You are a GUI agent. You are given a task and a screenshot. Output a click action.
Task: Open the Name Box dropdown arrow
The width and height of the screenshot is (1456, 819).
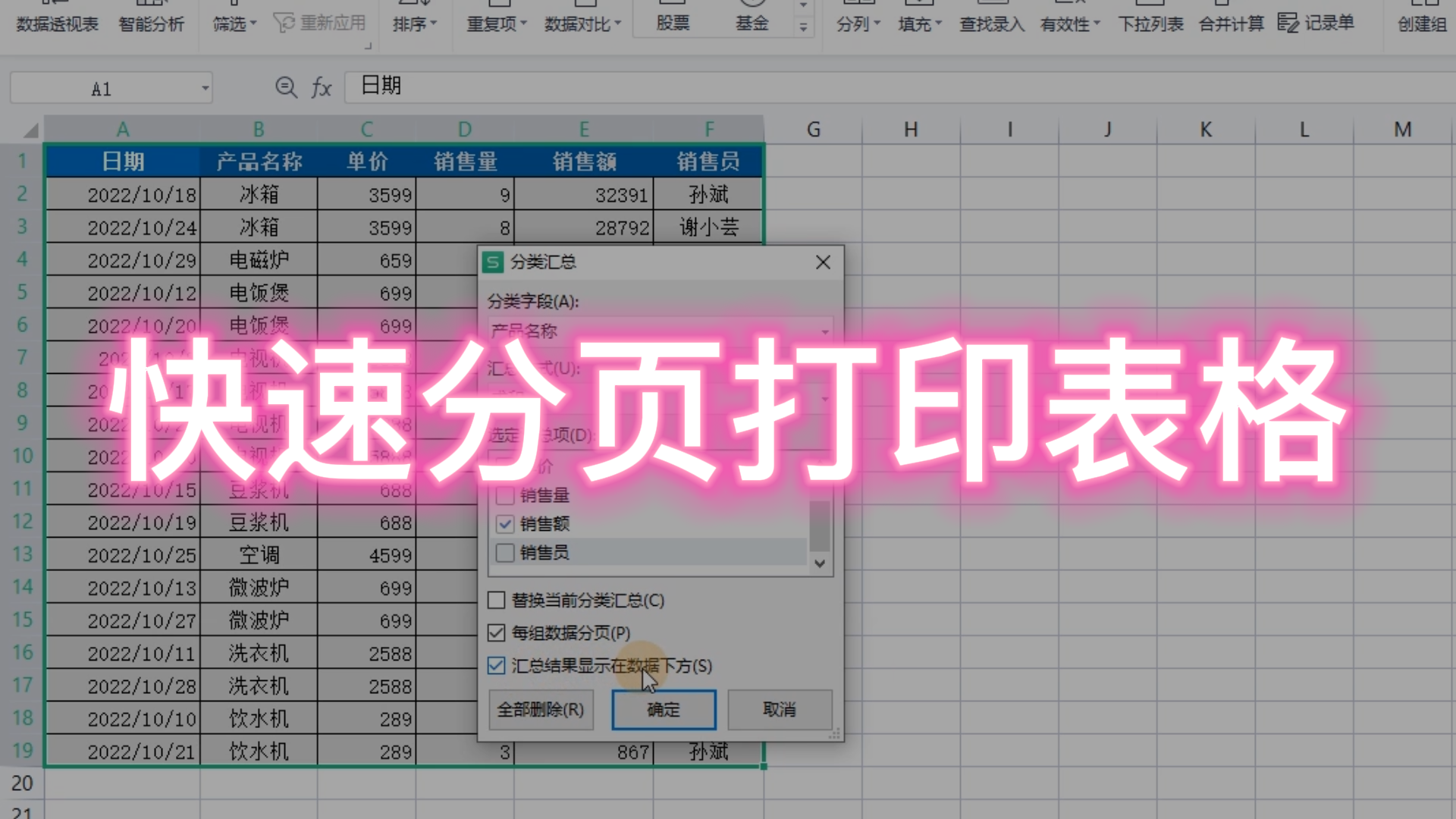tap(205, 89)
